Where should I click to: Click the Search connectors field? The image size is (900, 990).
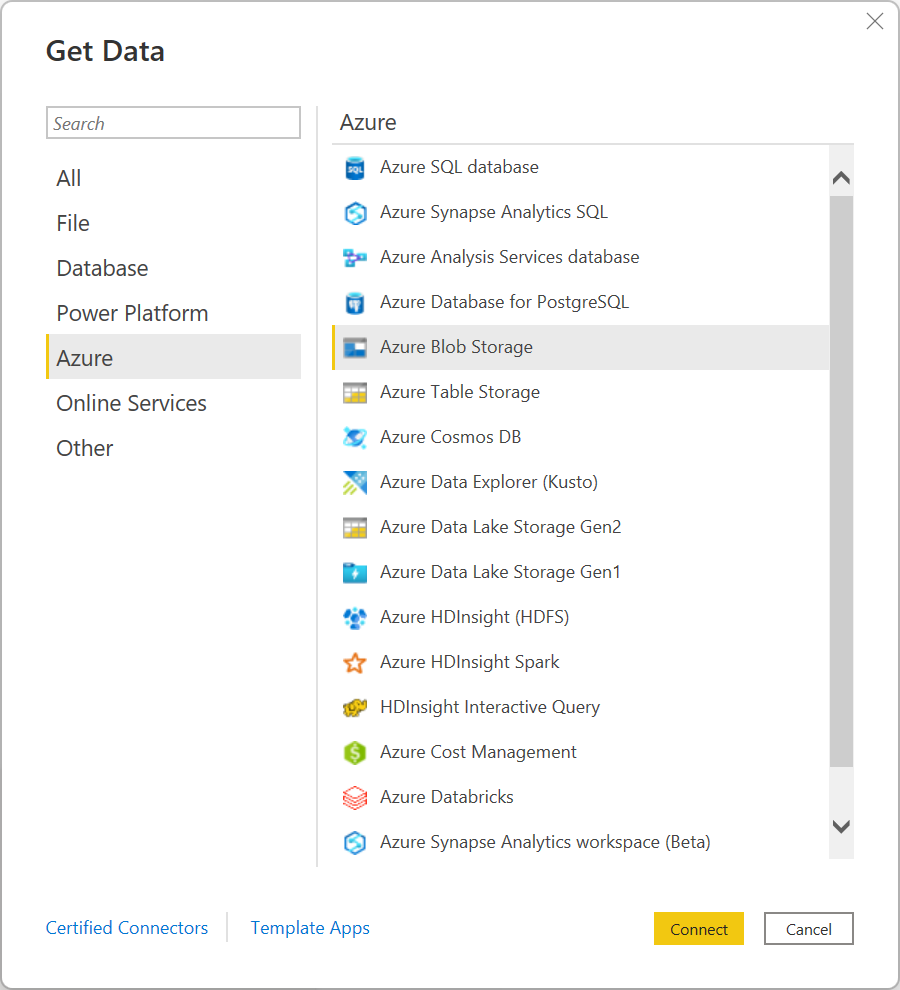point(172,122)
